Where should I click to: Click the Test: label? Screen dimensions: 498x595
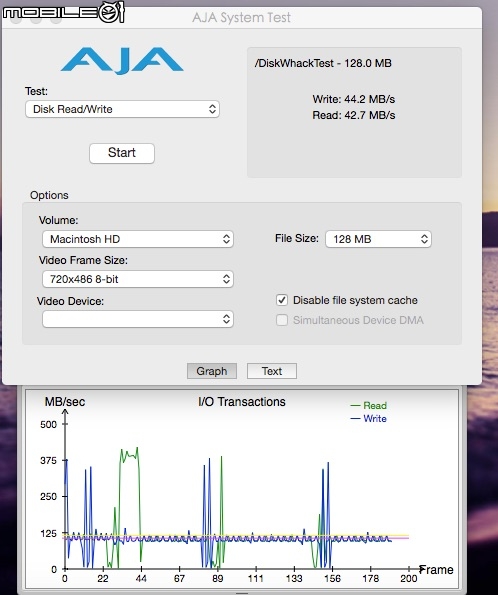[x=36, y=91]
